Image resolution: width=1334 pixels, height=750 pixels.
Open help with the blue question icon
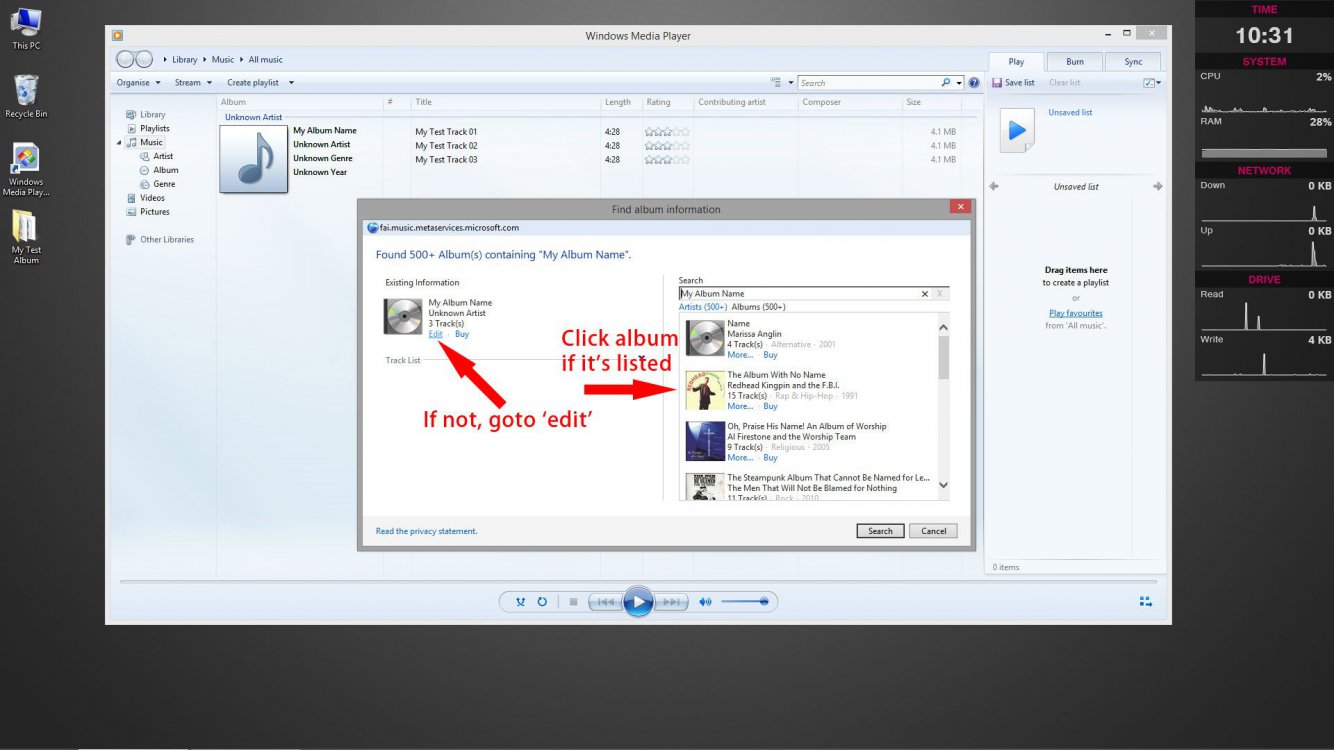click(x=974, y=83)
